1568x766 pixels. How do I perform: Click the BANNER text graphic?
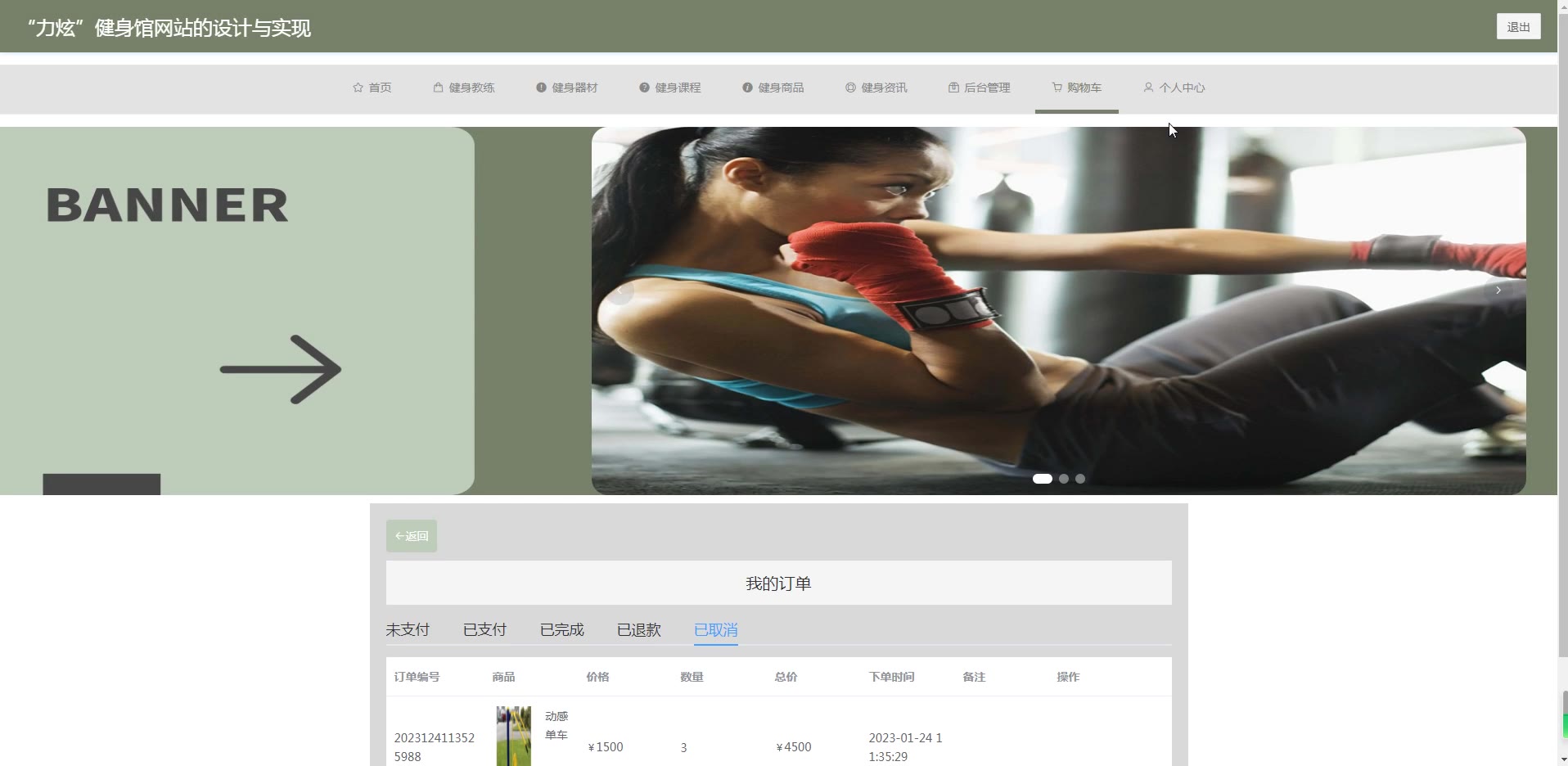(168, 205)
